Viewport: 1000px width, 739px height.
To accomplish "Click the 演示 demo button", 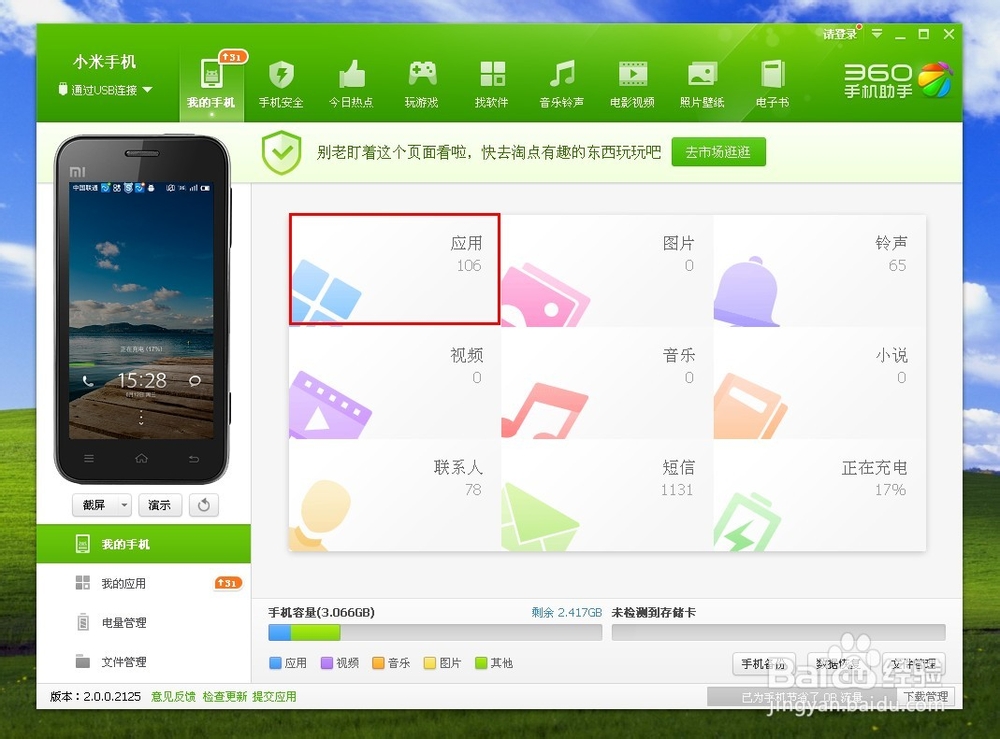I will (159, 505).
